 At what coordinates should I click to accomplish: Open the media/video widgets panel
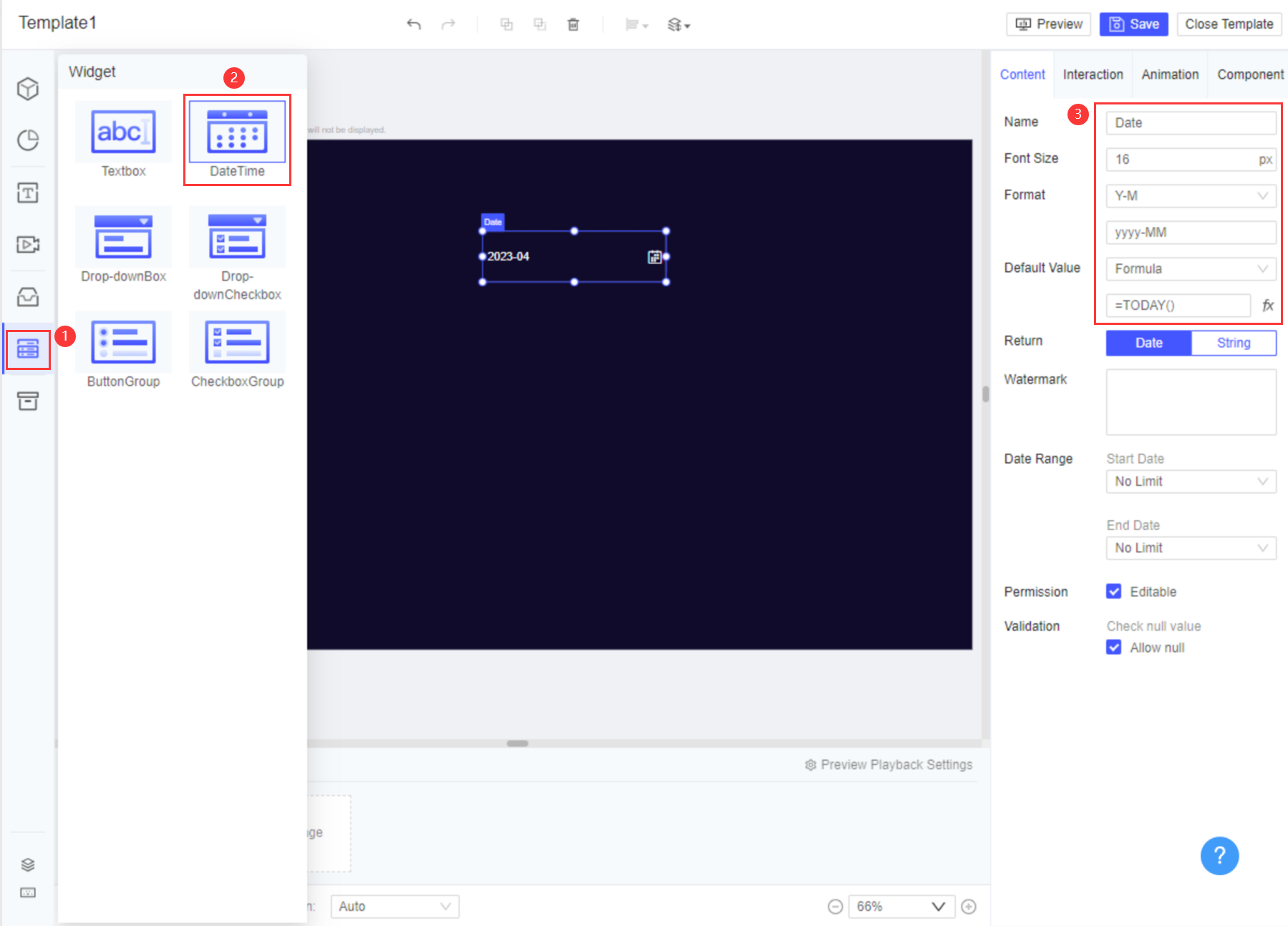click(x=27, y=244)
